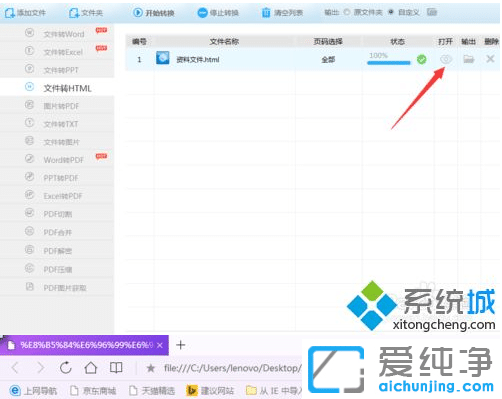Screen dimensions: 502x399
Task: Choose Excel转PDF in the sidebar
Action: point(57,196)
